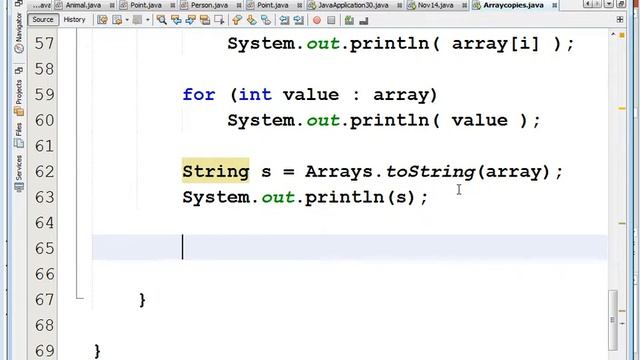Open the Services side panel
Screen dimensions: 640x360
[19, 173]
